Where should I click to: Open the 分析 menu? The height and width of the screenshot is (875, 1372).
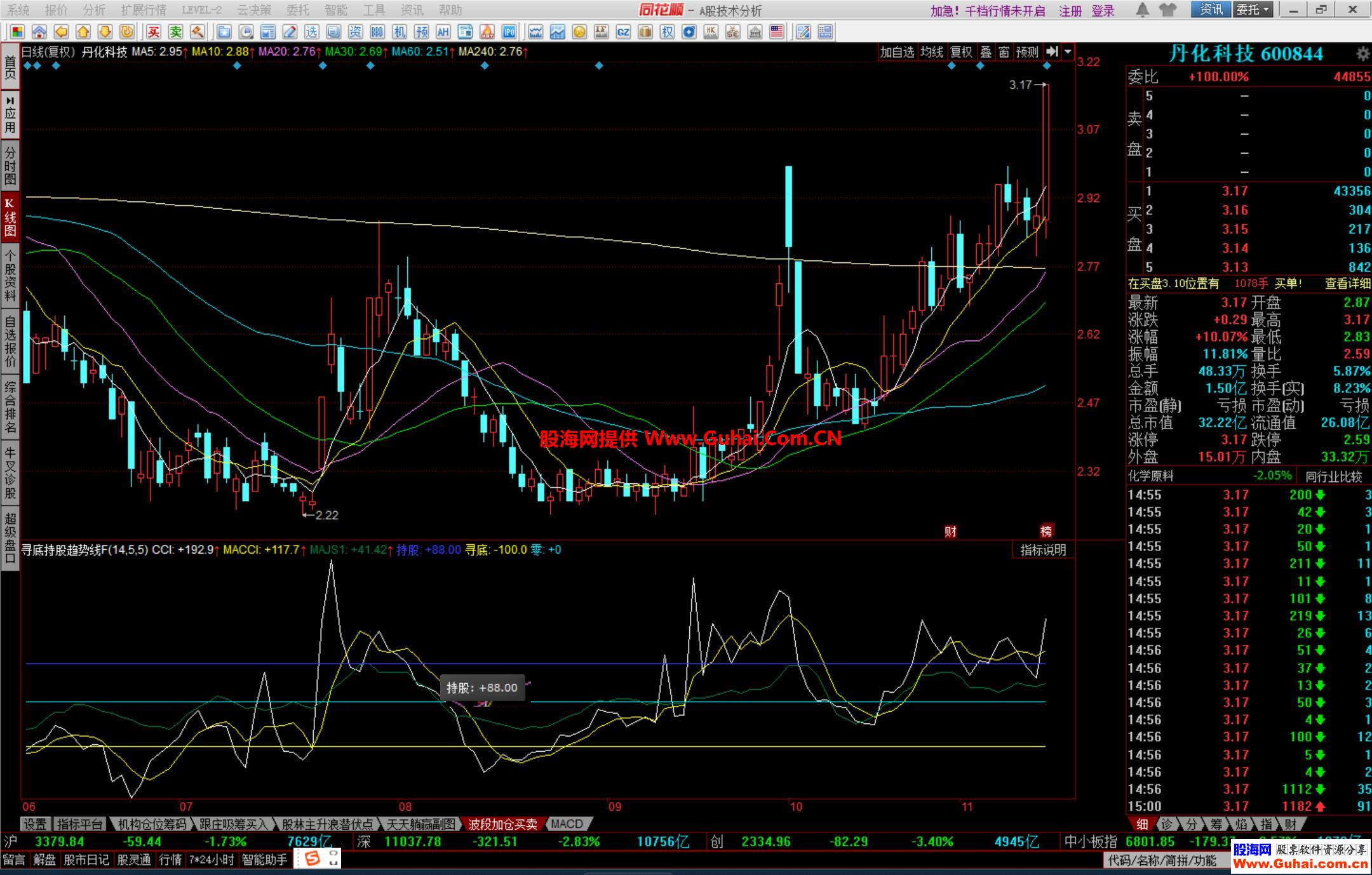coord(94,10)
